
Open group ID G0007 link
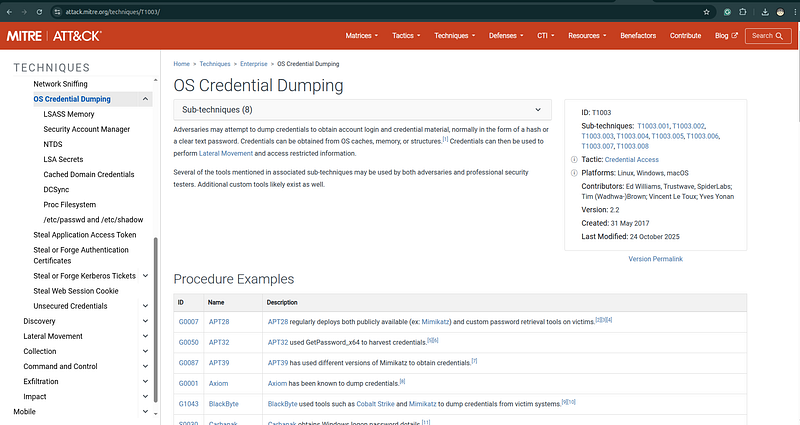(x=188, y=322)
